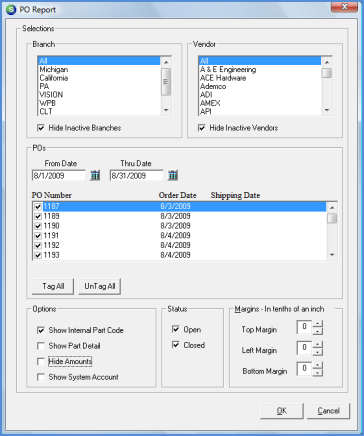
Task: Decrease the Top Margin value
Action: point(318,331)
